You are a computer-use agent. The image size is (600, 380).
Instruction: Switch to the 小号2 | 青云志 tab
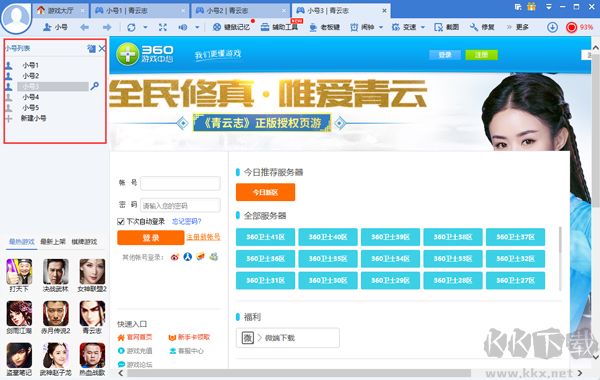[240, 11]
